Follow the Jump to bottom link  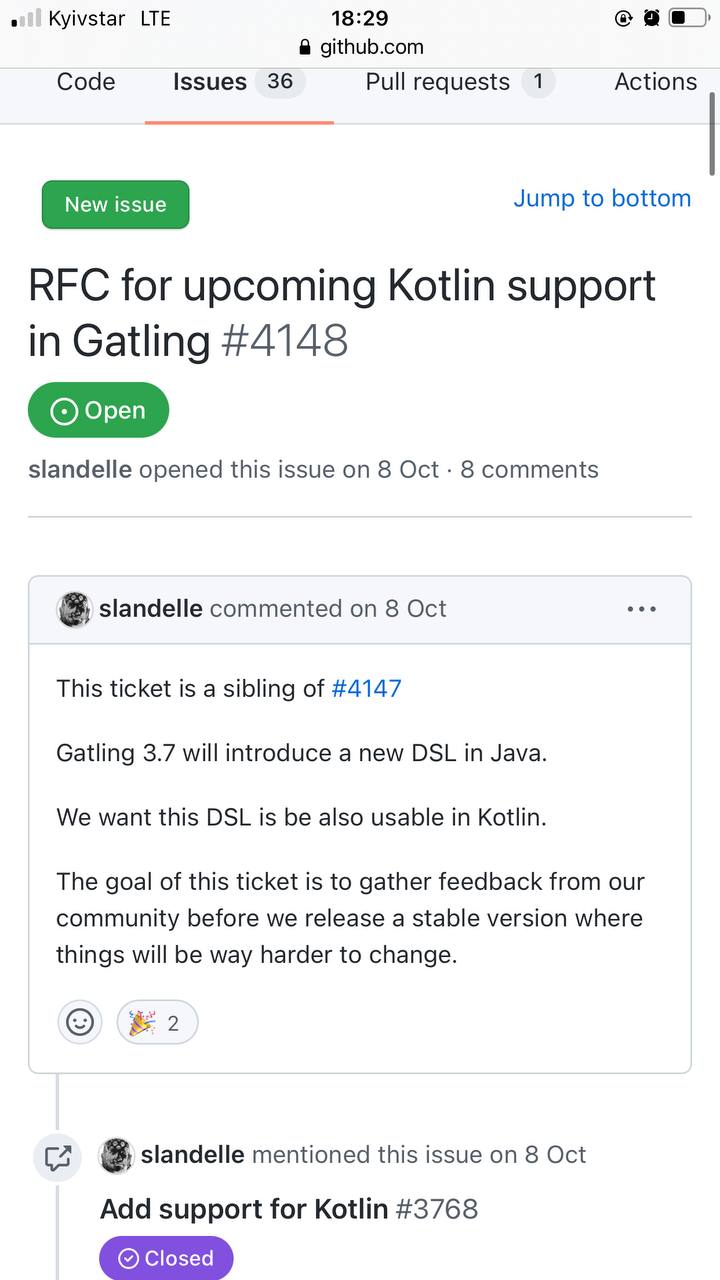[x=602, y=198]
